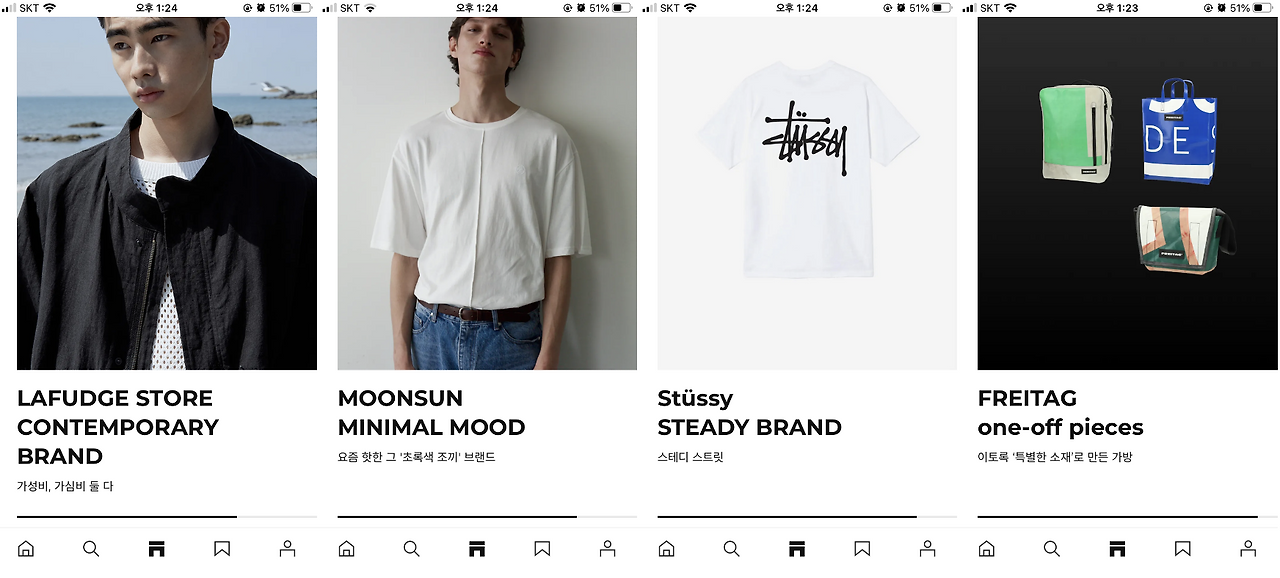Open search icon under LAFUDGE STORE screen
This screenshot has width=1280, height=578.
point(91,549)
